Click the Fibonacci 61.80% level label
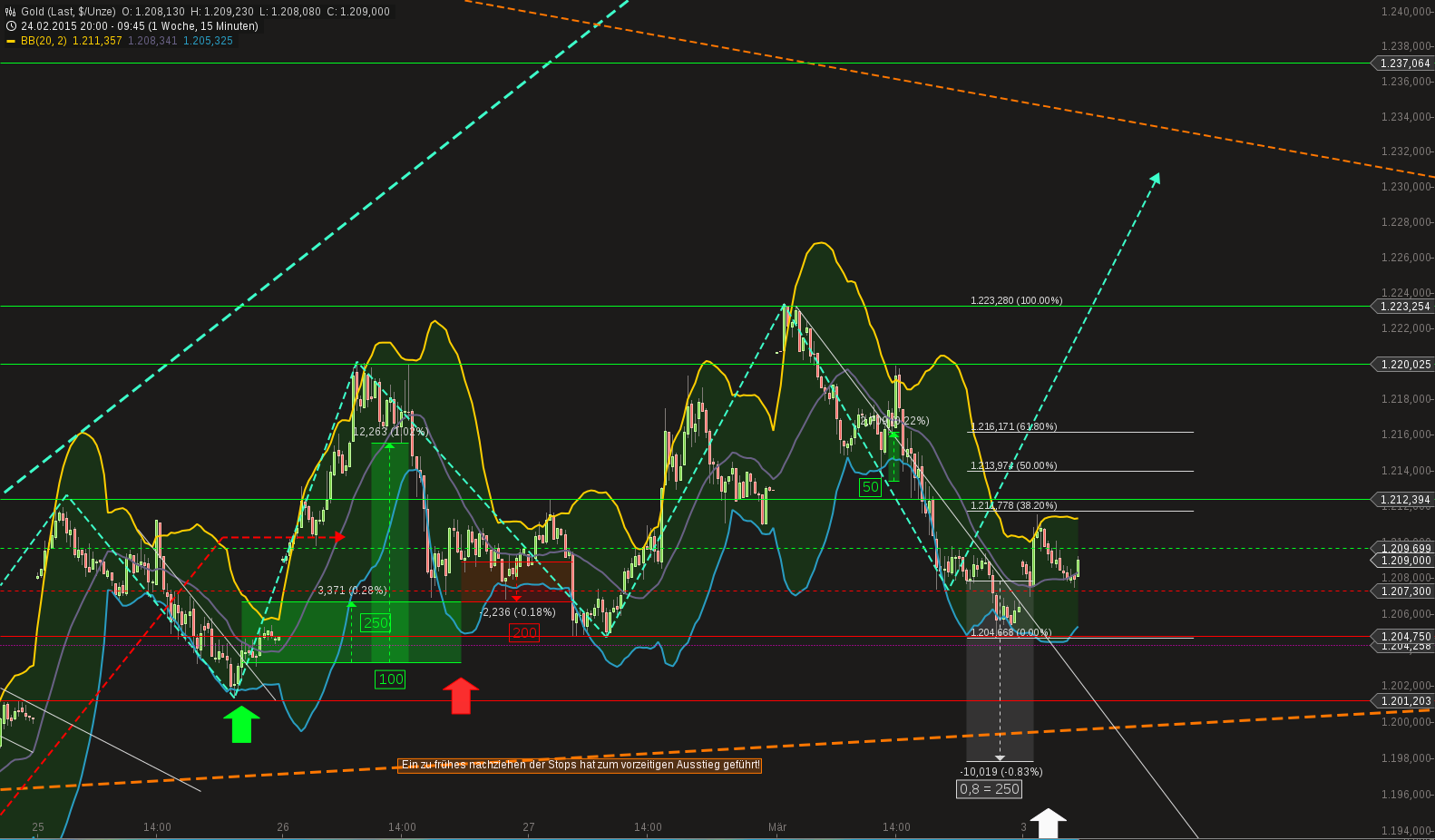This screenshot has width=1435, height=840. click(1013, 426)
